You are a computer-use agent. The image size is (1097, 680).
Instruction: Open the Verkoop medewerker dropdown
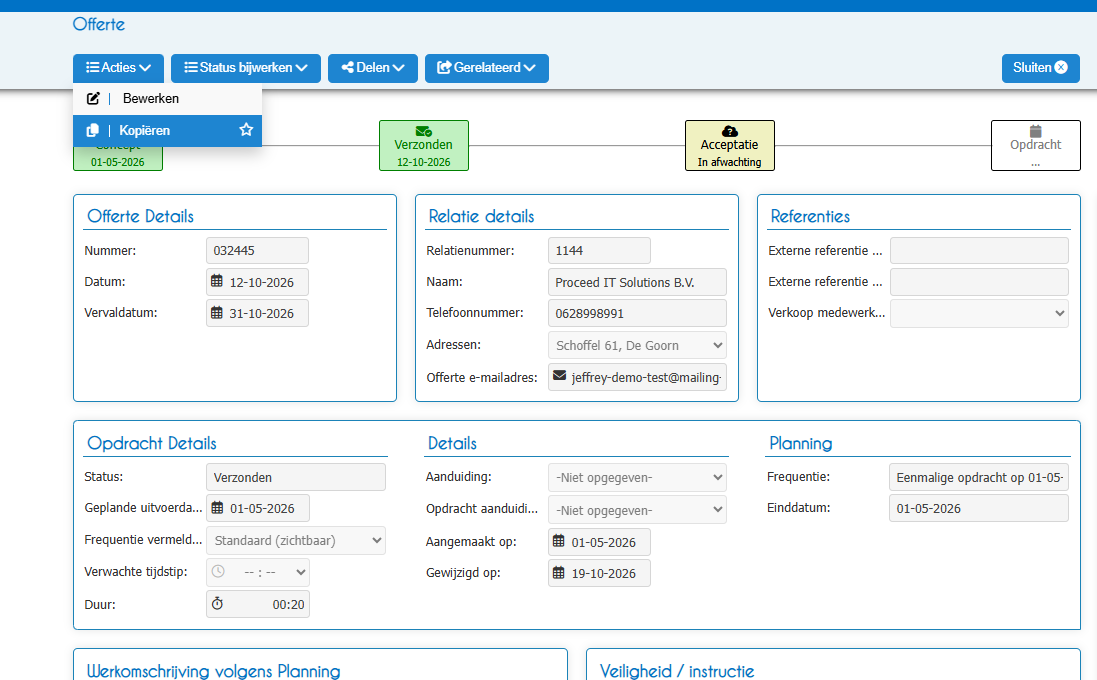[979, 313]
